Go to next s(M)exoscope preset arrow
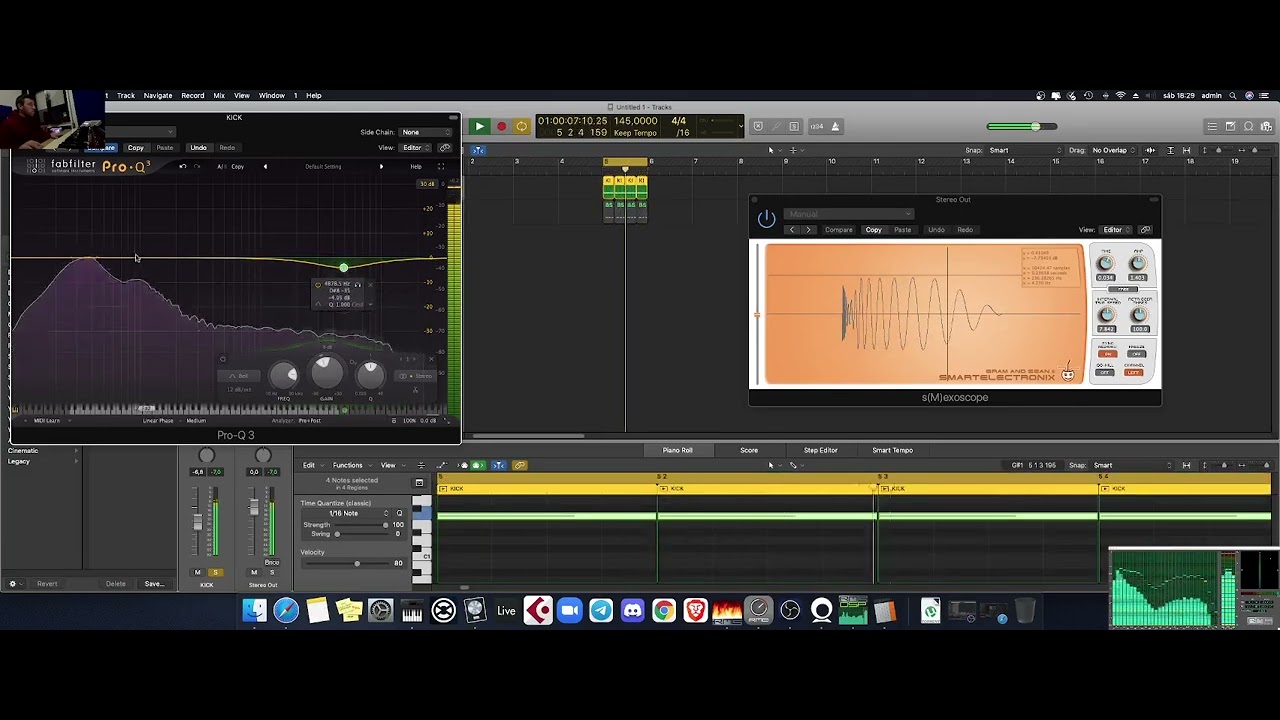 coord(808,230)
